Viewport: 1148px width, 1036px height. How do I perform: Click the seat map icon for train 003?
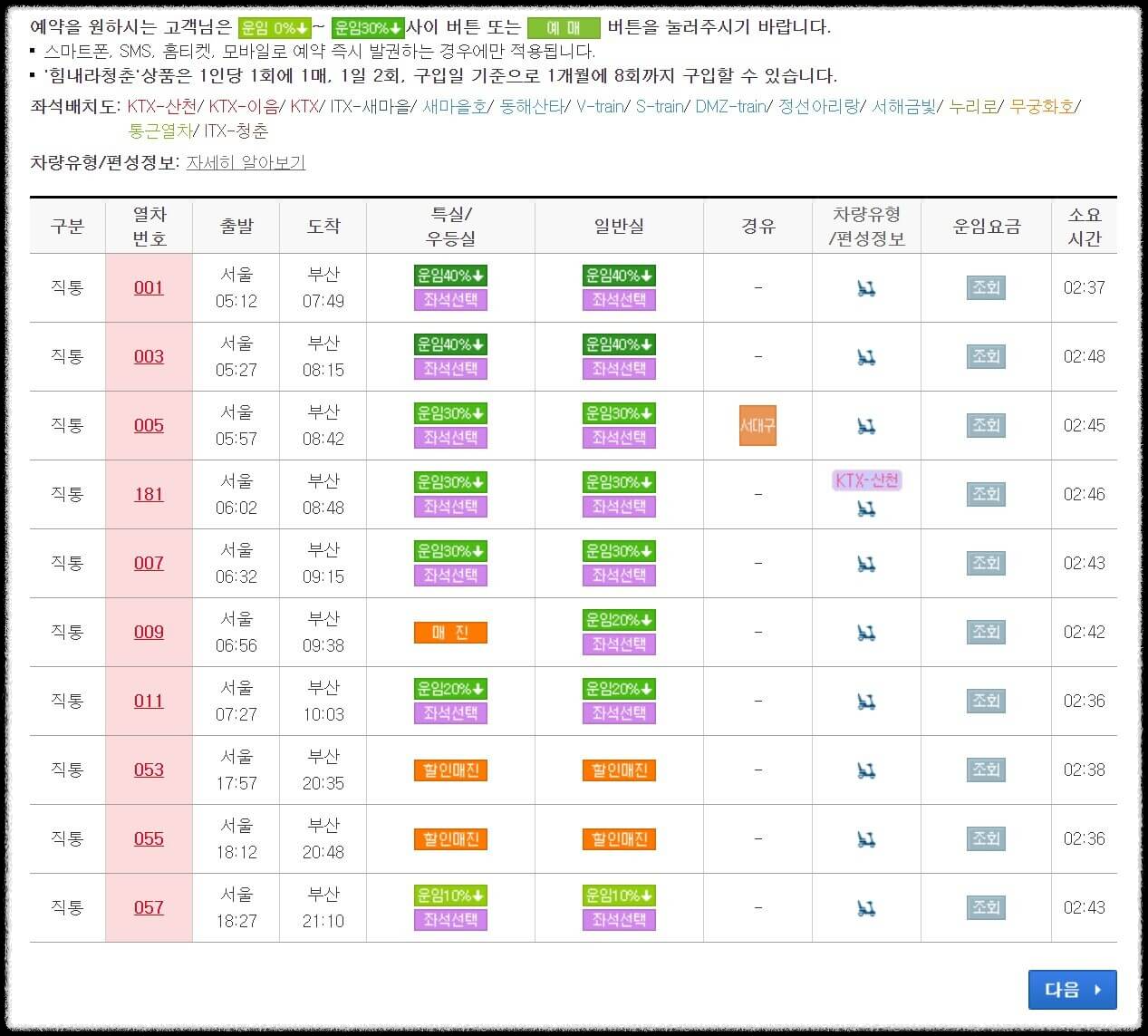tap(866, 356)
